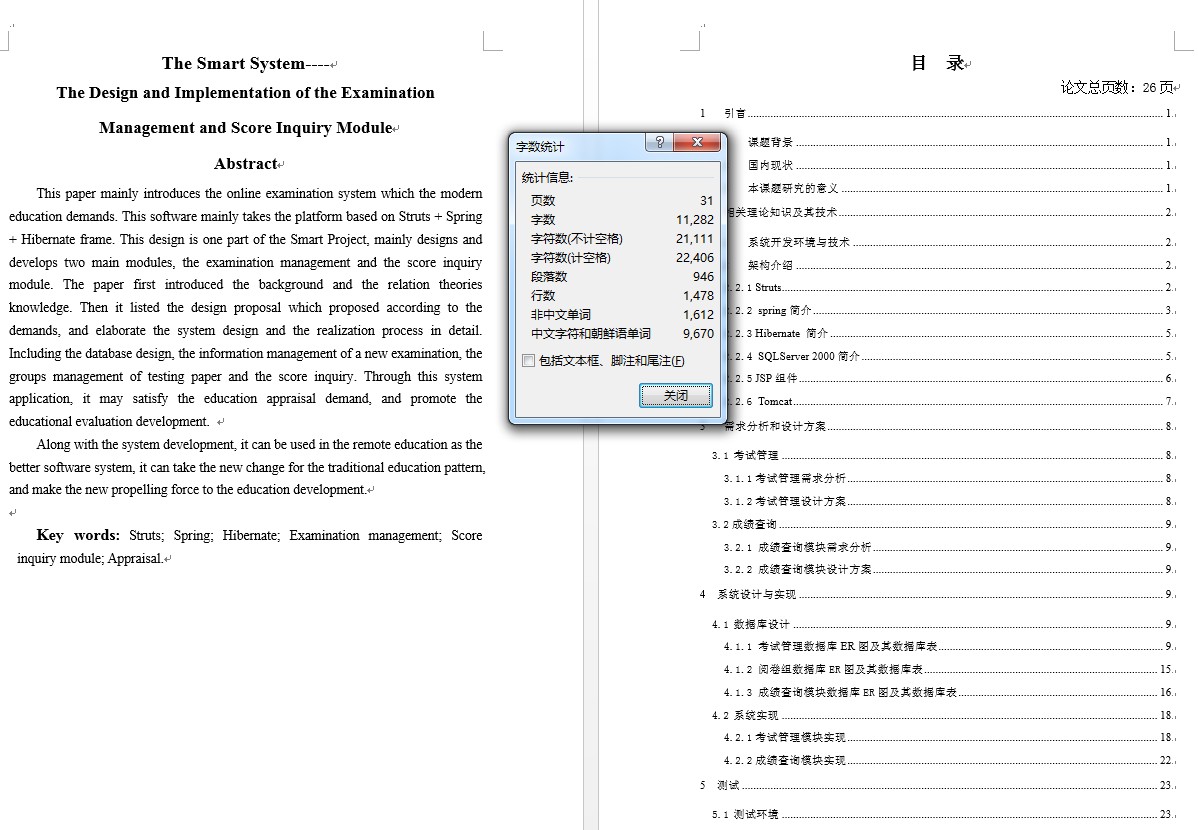Select the 字数 11,282 statistic row

621,219
